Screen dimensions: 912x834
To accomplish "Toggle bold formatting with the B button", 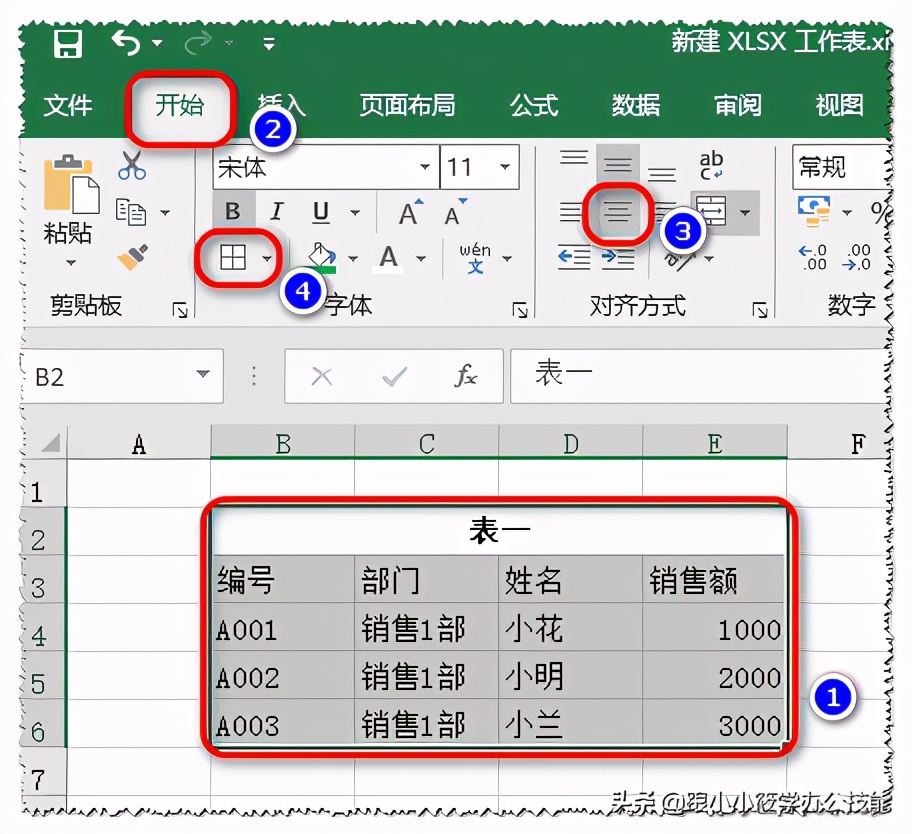I will 233,210.
